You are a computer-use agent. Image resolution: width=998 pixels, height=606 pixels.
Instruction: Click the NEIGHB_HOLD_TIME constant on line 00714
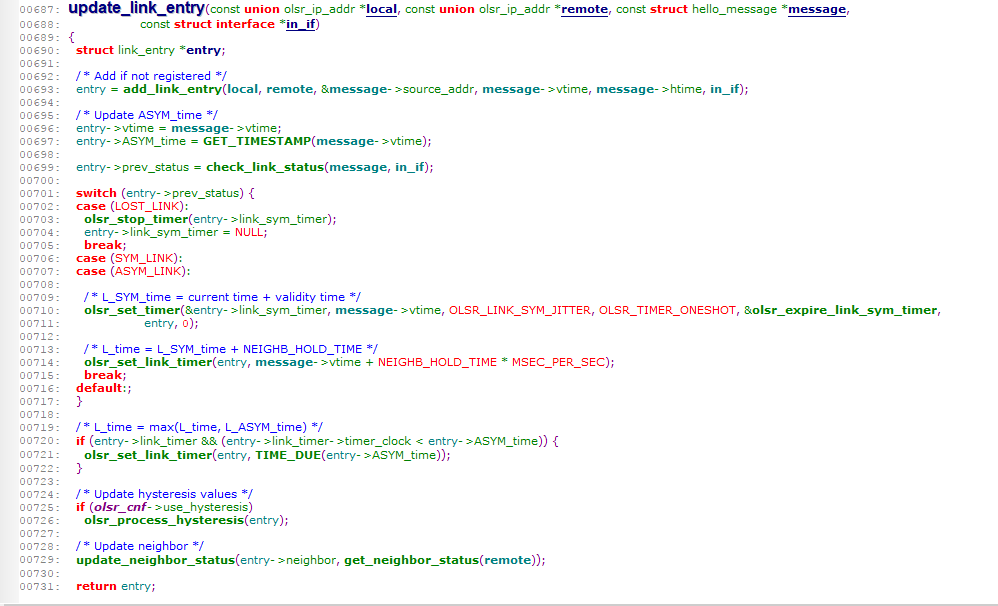437,362
